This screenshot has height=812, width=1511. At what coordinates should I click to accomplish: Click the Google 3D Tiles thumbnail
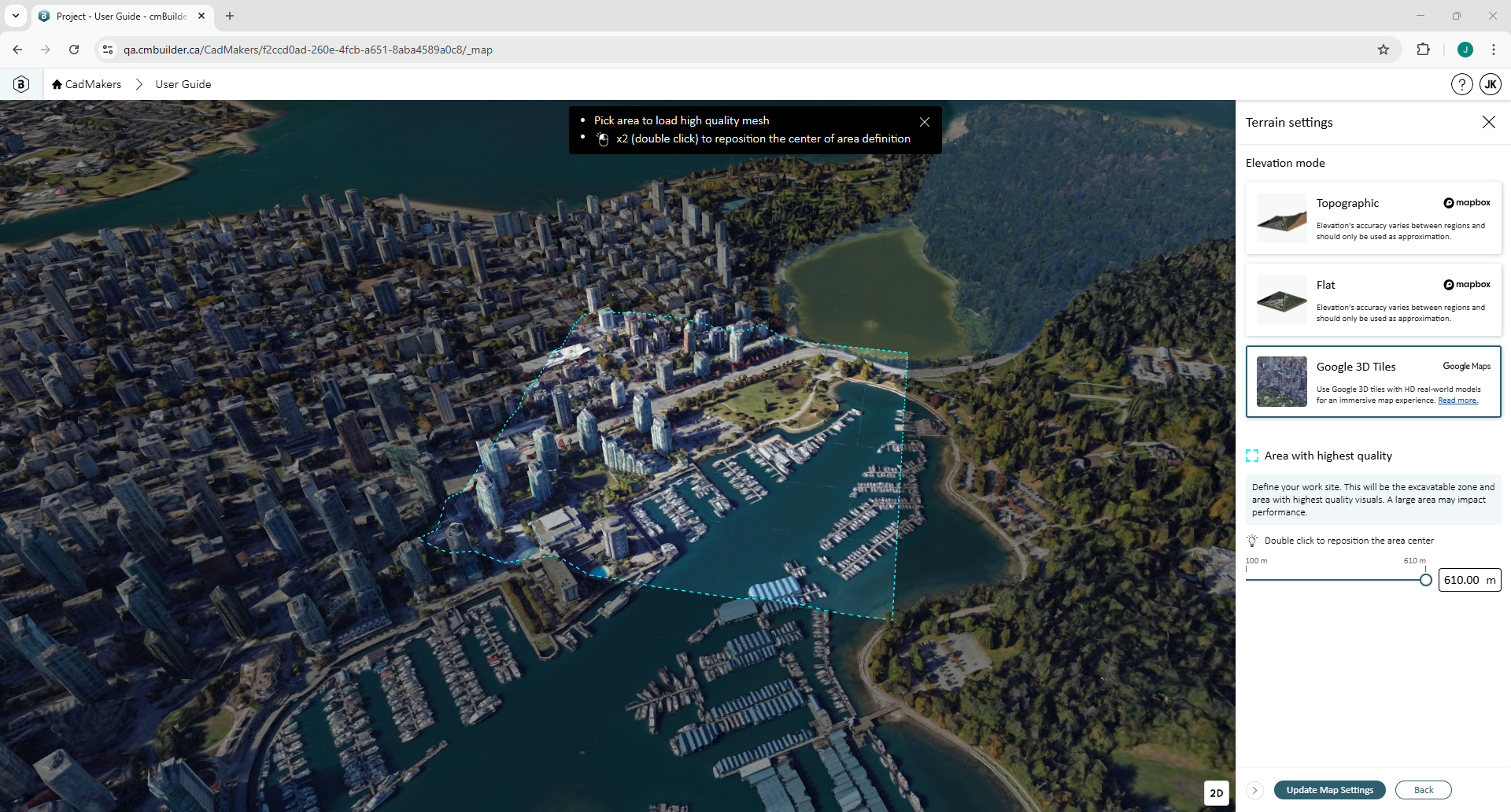point(1282,382)
